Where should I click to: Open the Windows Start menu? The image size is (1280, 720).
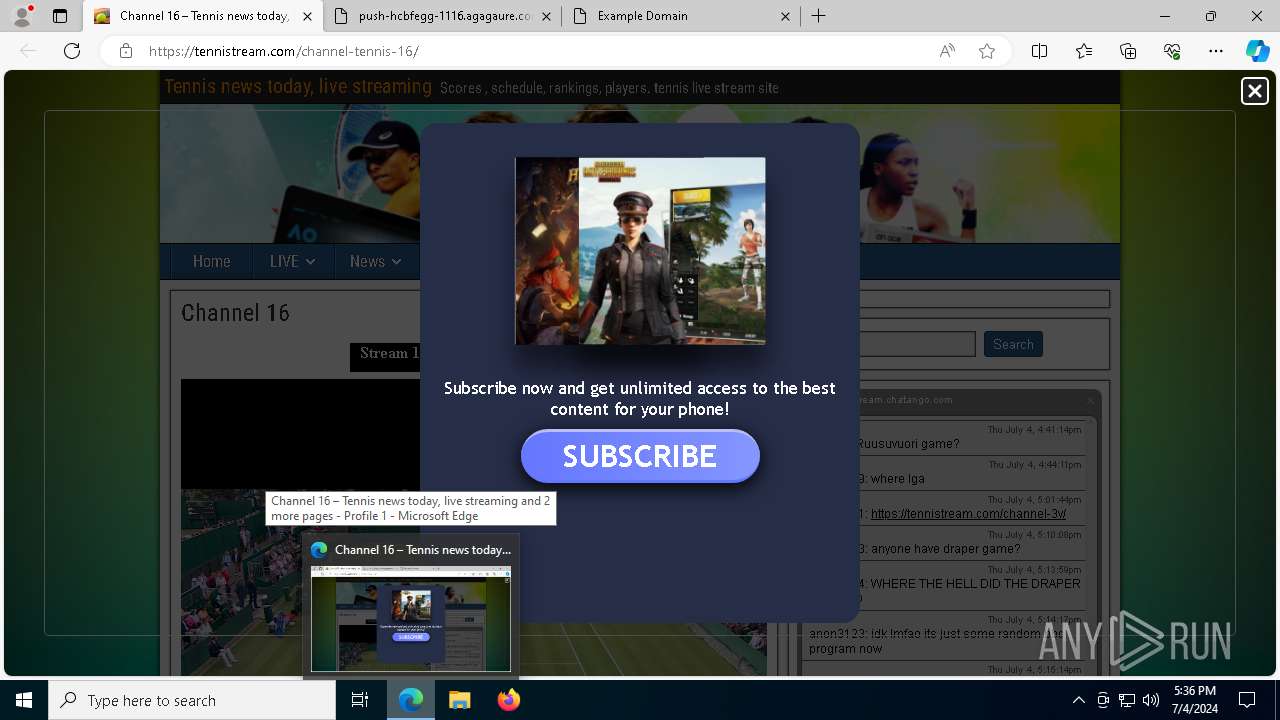24,700
